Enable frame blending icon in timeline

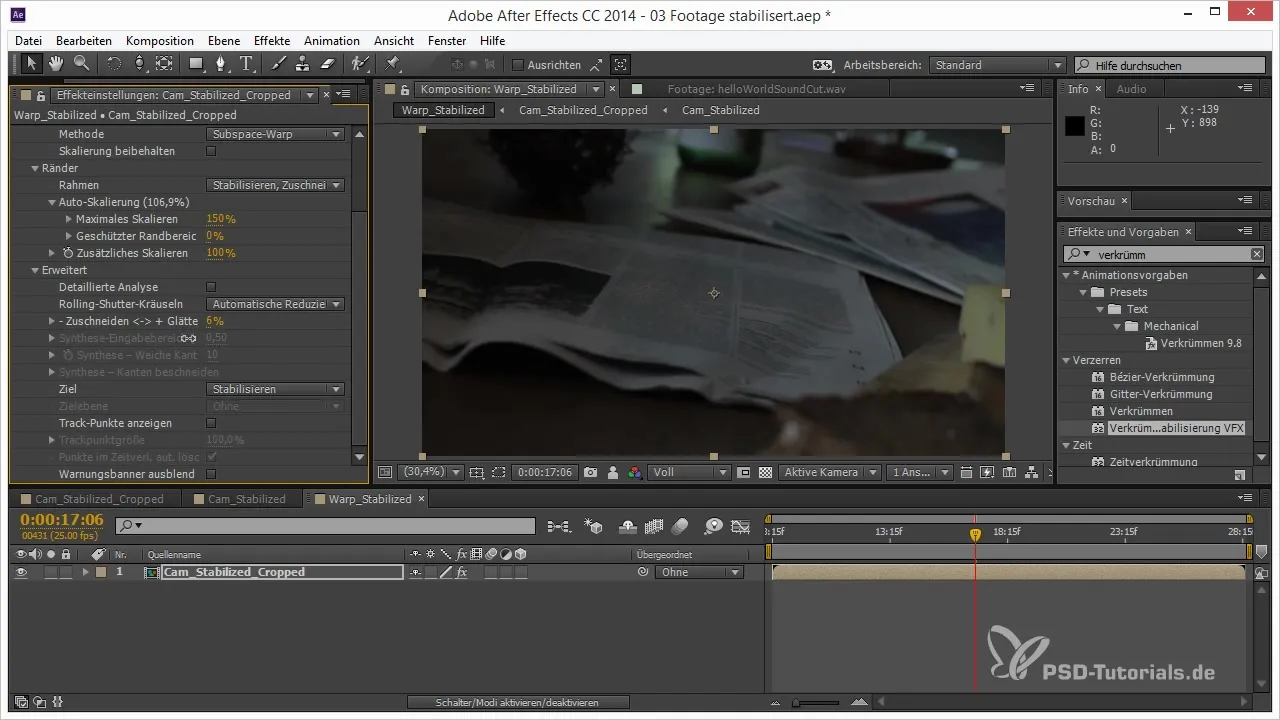pos(656,525)
